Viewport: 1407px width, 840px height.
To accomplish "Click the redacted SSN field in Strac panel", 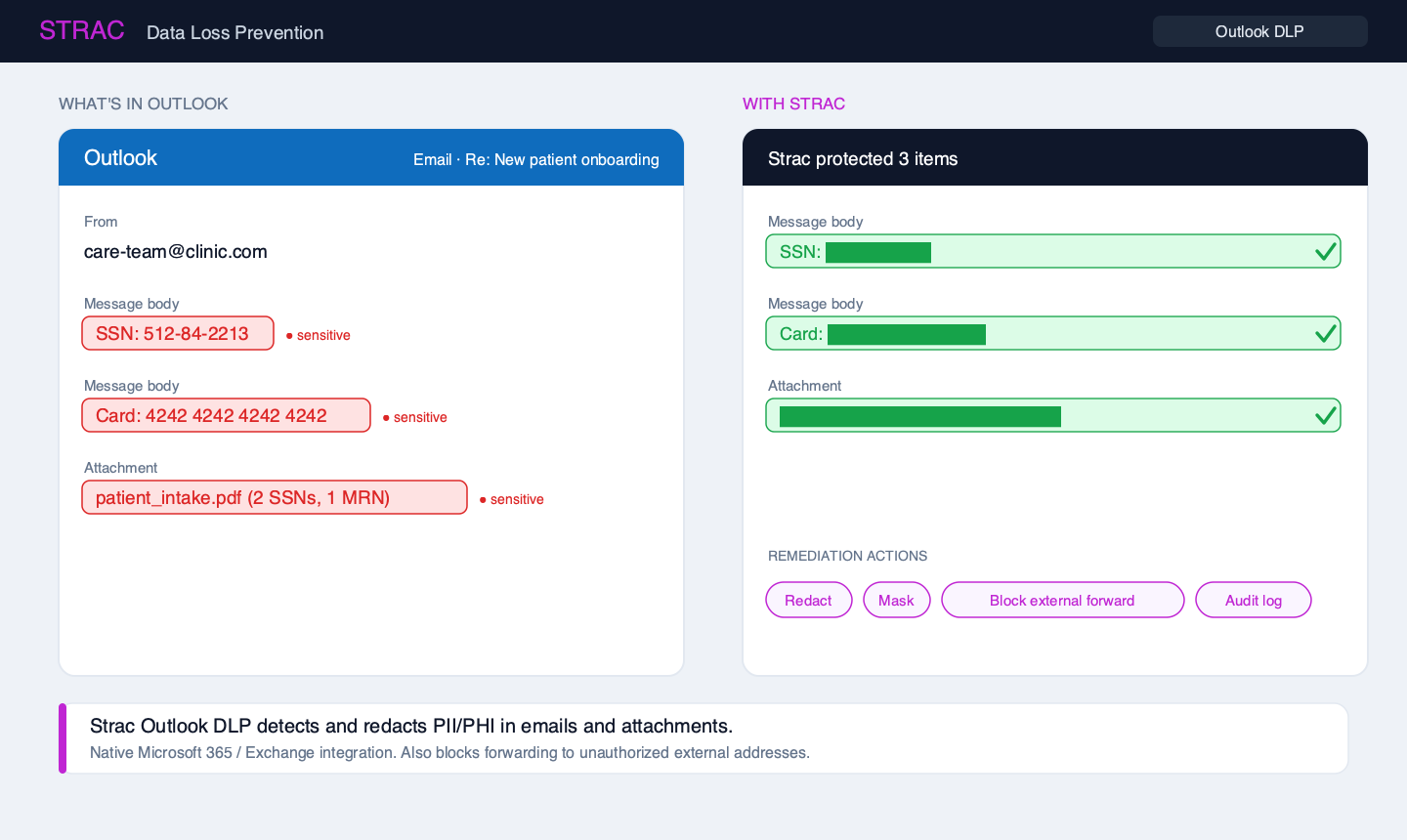I will pyautogui.click(x=1053, y=252).
